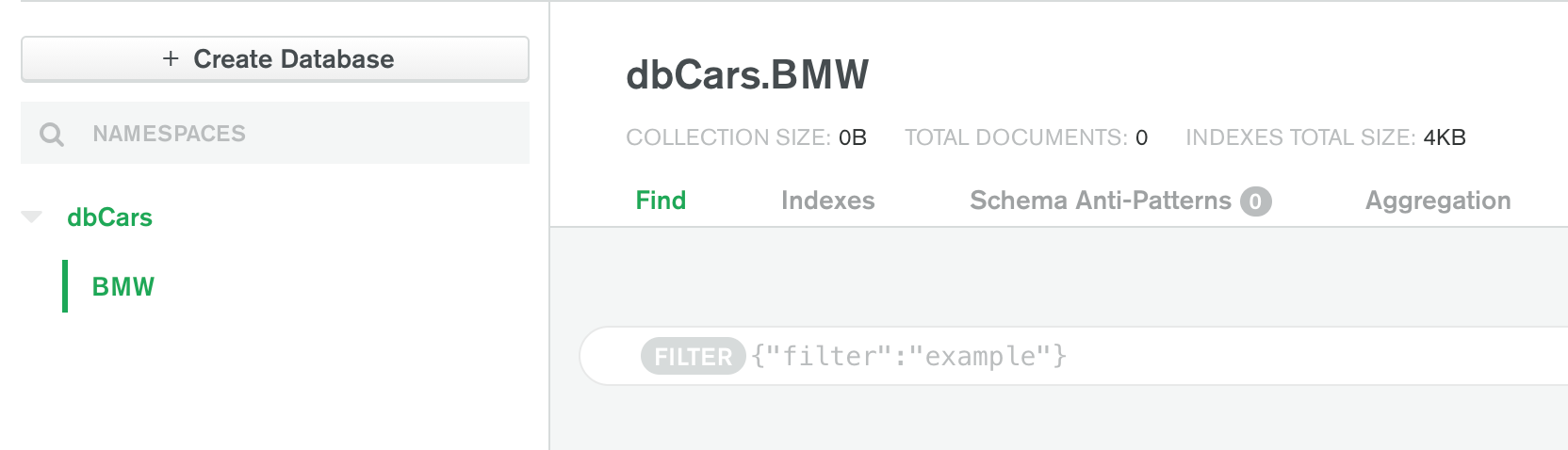Open the Indexes tab

(x=827, y=201)
